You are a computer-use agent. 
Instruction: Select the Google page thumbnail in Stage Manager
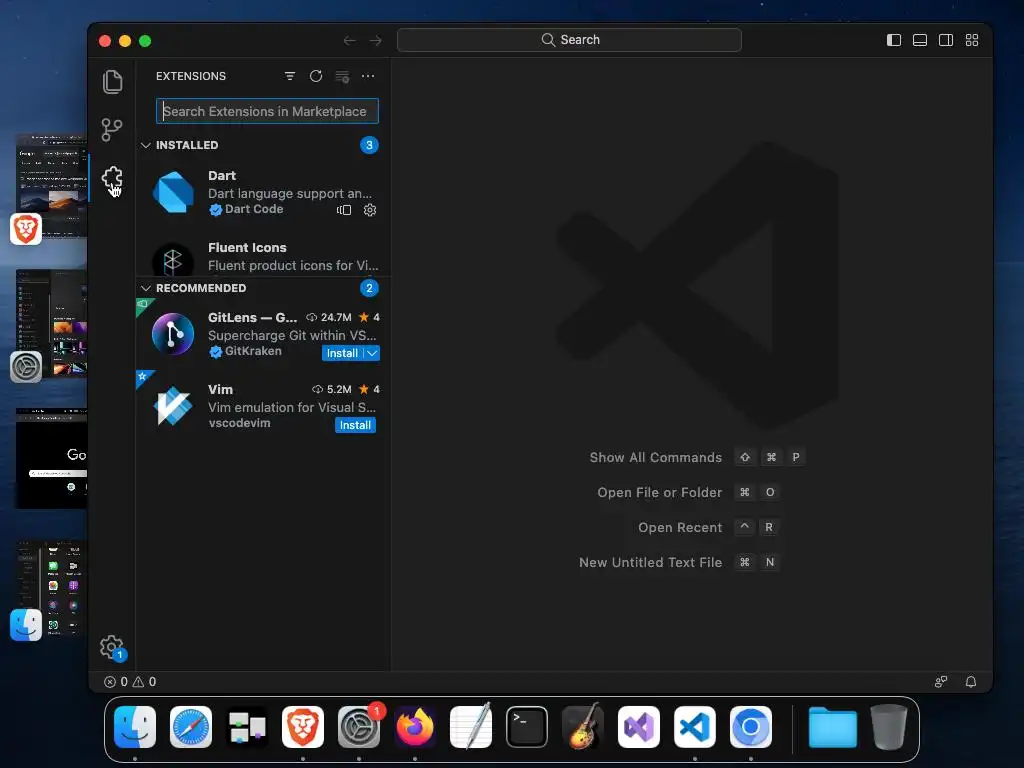(51, 458)
